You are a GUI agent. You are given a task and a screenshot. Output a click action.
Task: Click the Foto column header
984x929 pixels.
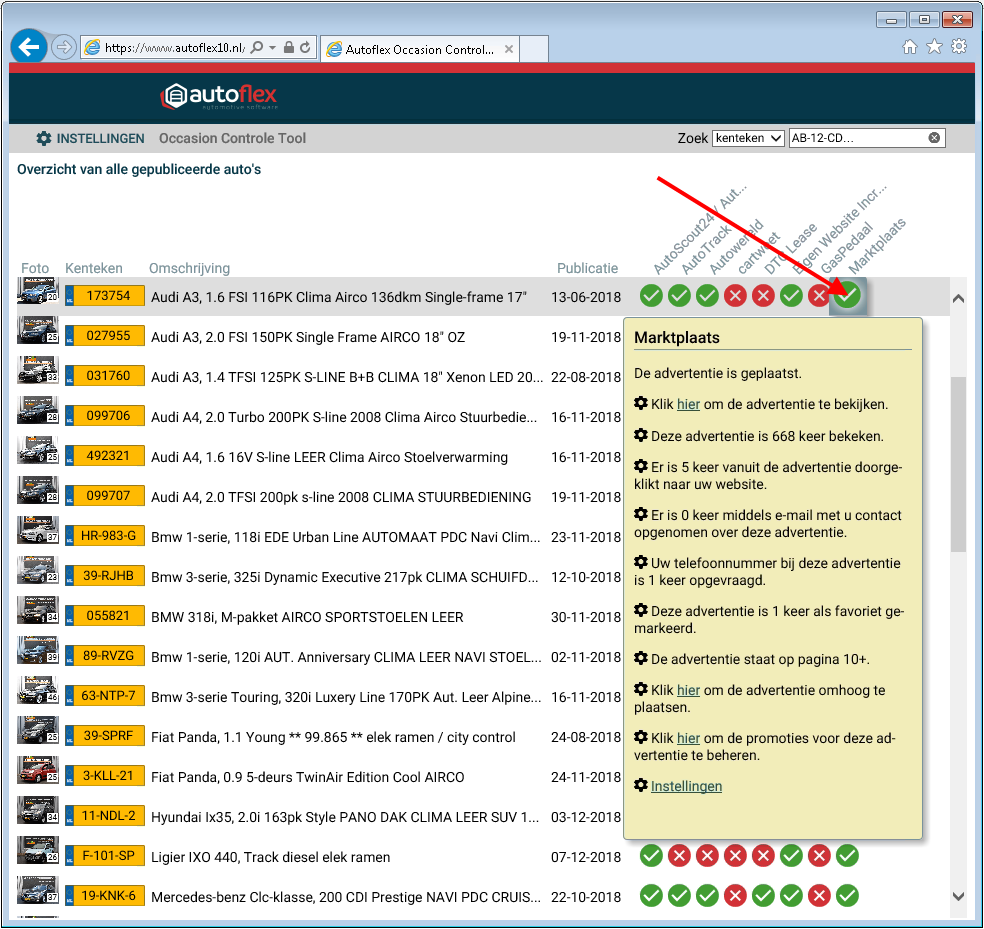[x=35, y=268]
